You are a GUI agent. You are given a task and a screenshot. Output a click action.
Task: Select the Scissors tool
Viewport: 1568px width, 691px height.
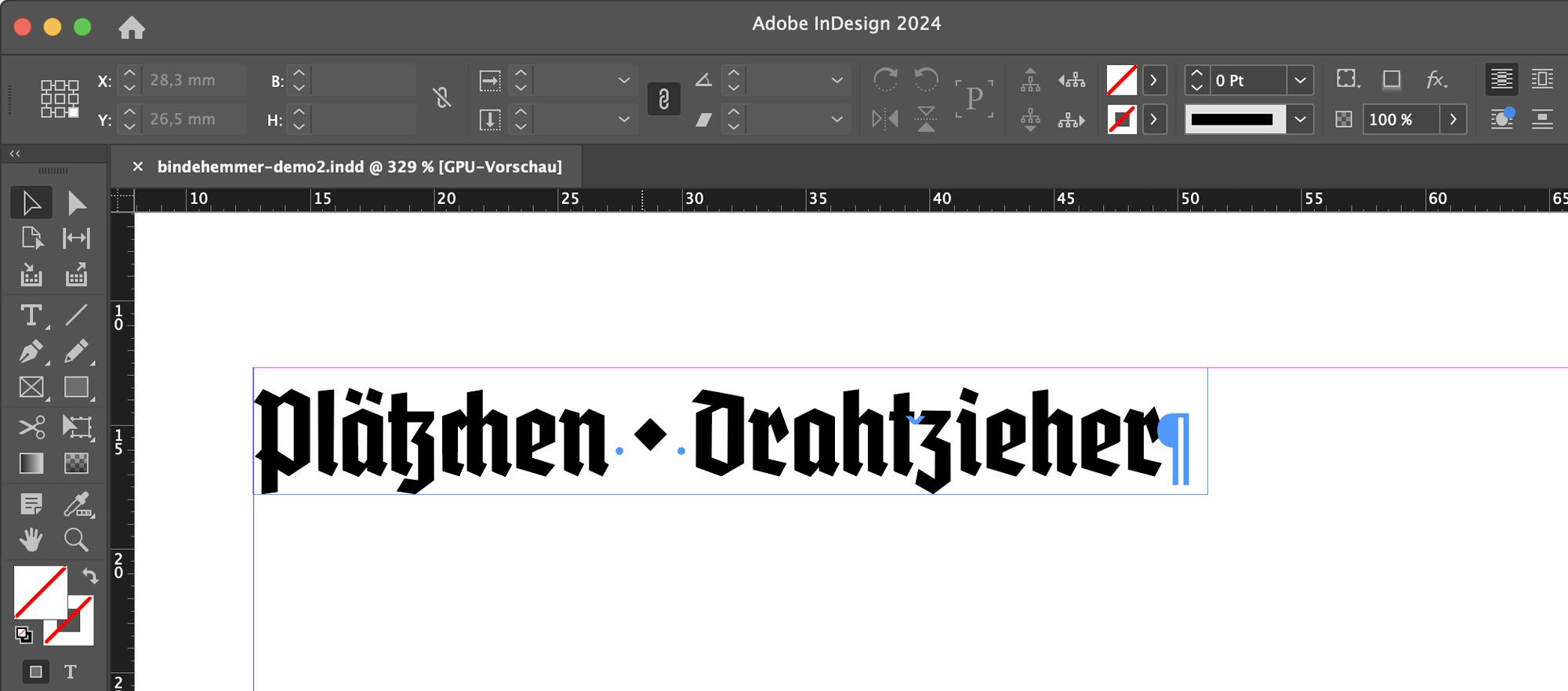31,427
